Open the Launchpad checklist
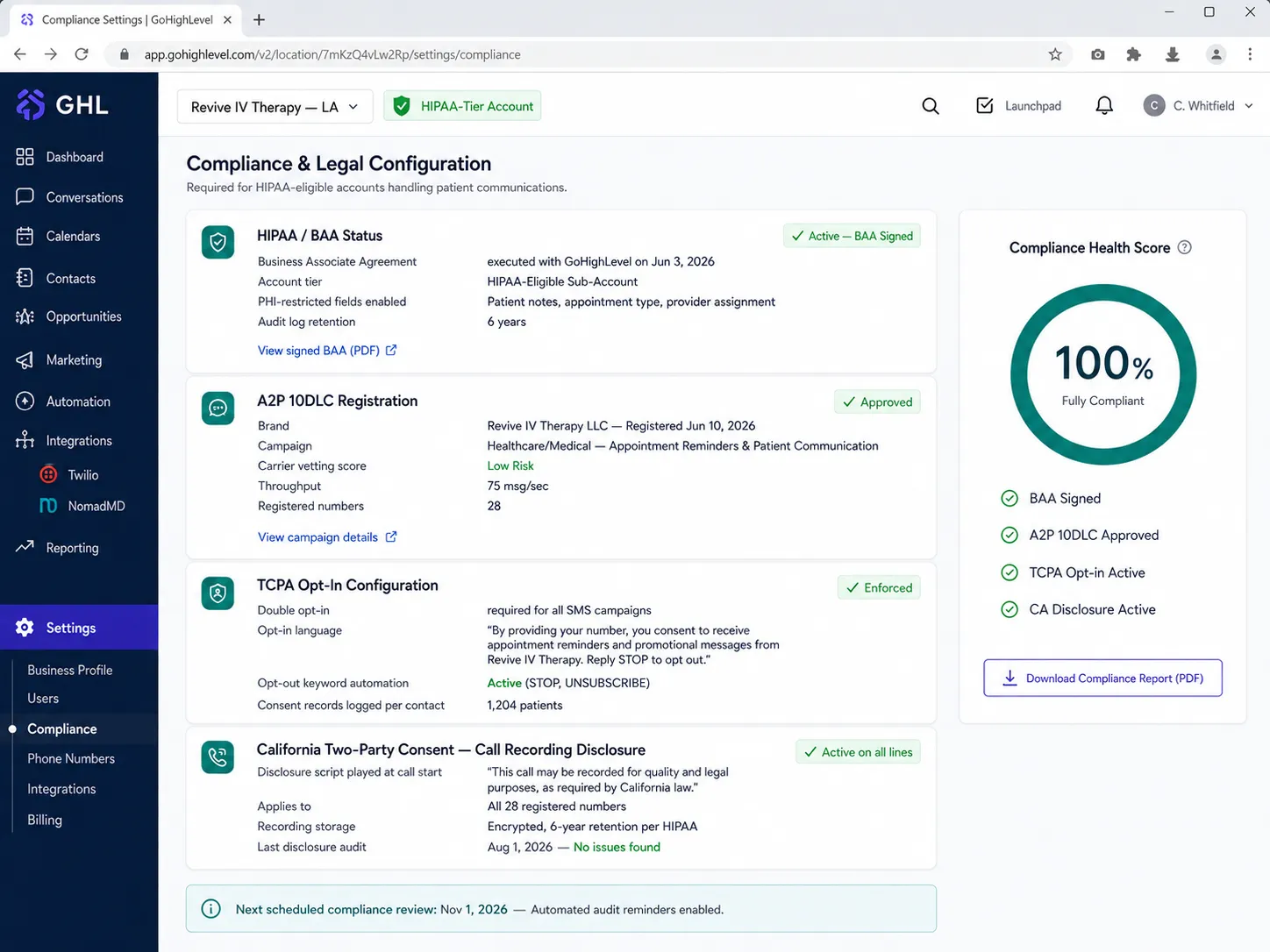This screenshot has width=1270, height=952. coord(1018,106)
